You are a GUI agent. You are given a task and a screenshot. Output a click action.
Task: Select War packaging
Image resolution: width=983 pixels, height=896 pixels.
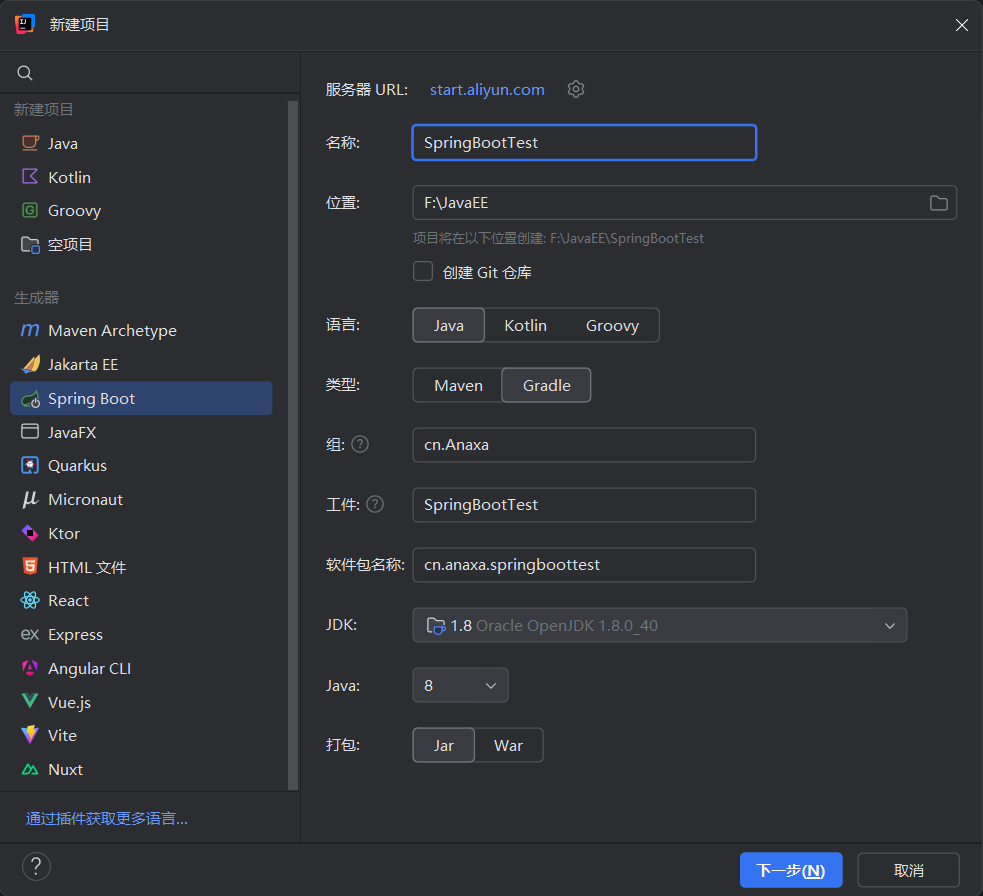tap(508, 746)
